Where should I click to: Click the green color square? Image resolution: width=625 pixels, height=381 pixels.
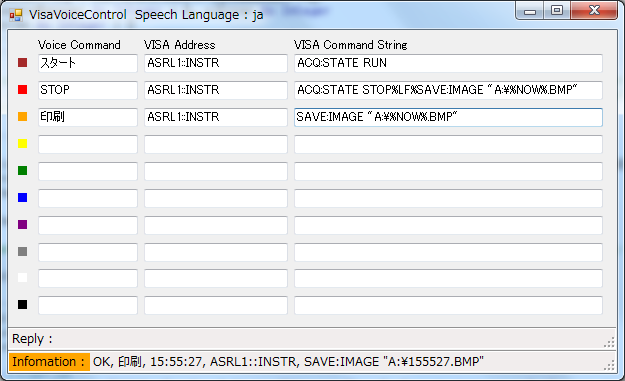23,171
